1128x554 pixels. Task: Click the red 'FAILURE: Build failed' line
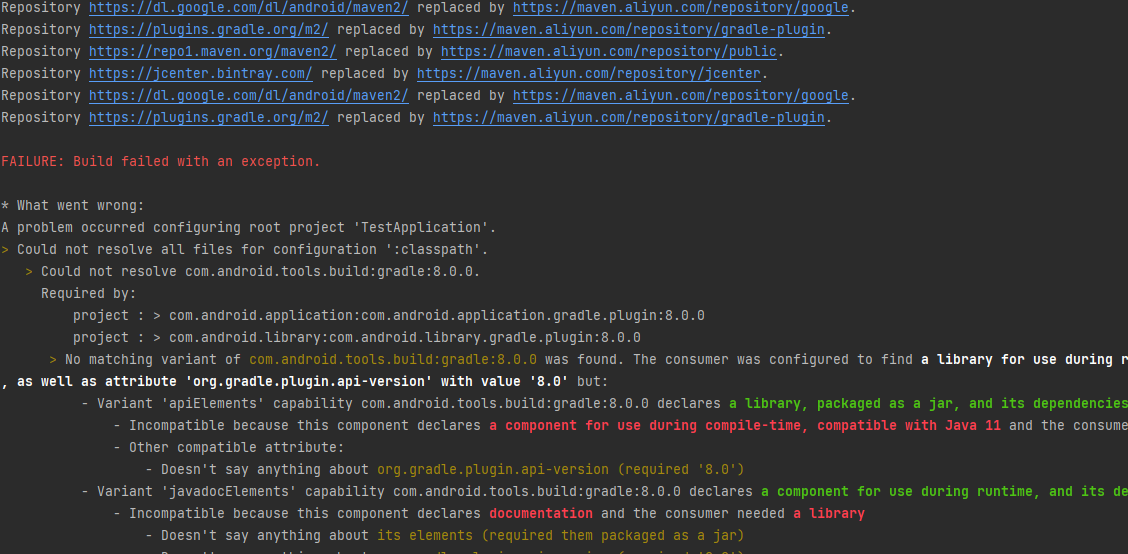[161, 161]
